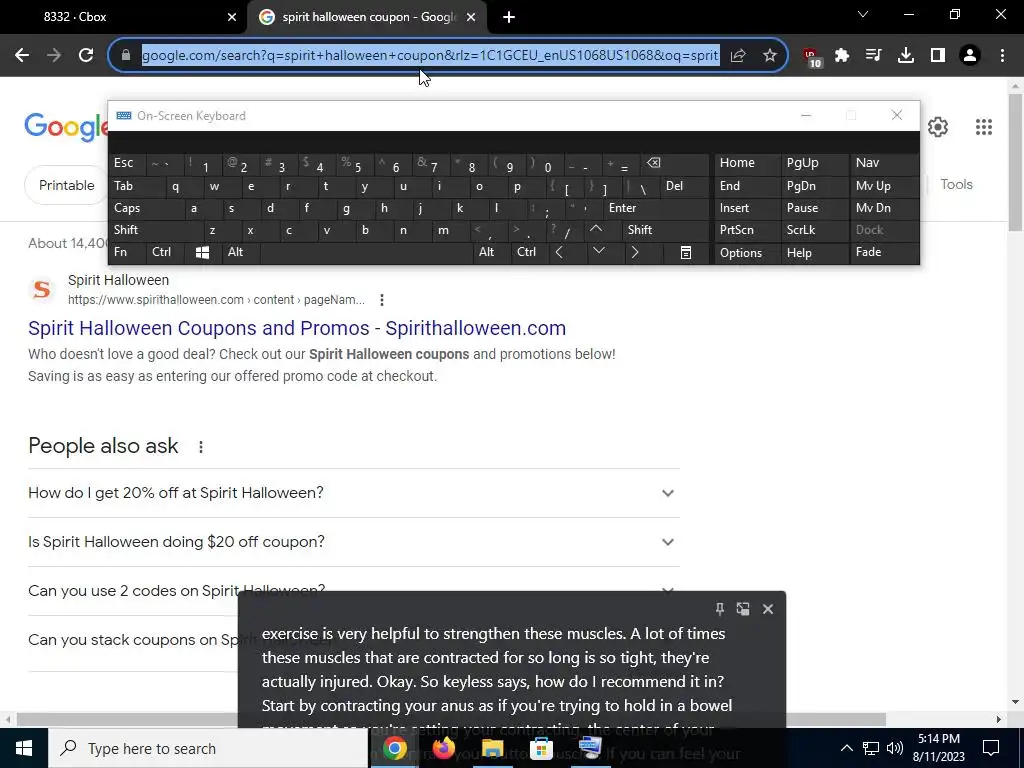Click the share icon in address bar
Screen dimensions: 1024x768
click(738, 56)
